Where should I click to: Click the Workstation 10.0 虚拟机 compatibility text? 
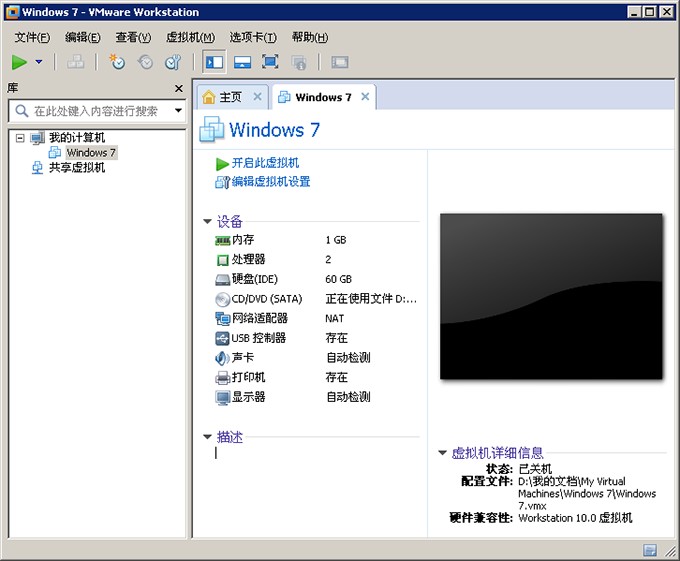pyautogui.click(x=575, y=518)
